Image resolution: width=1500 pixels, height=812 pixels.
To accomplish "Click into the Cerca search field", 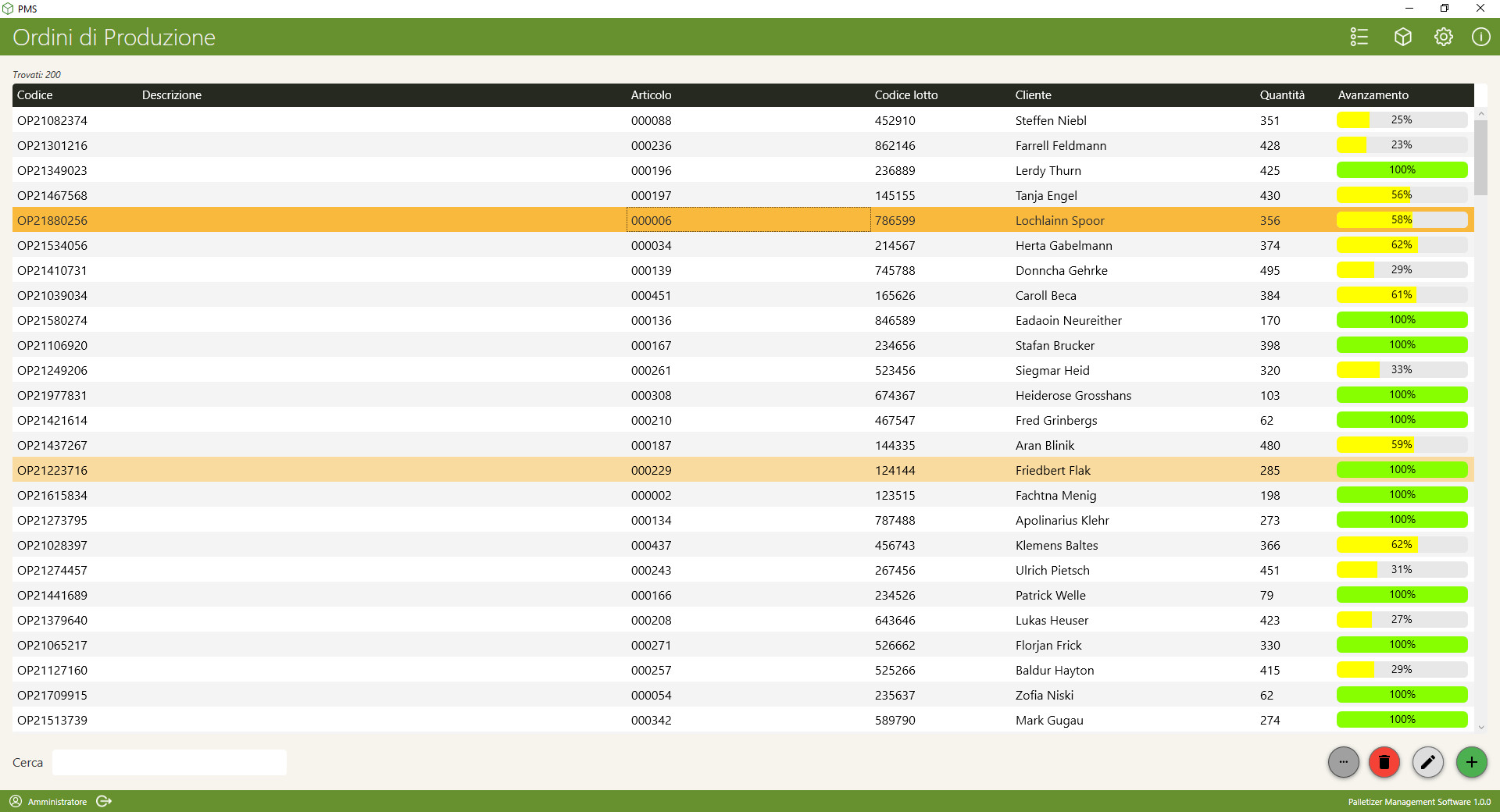I will coord(170,763).
